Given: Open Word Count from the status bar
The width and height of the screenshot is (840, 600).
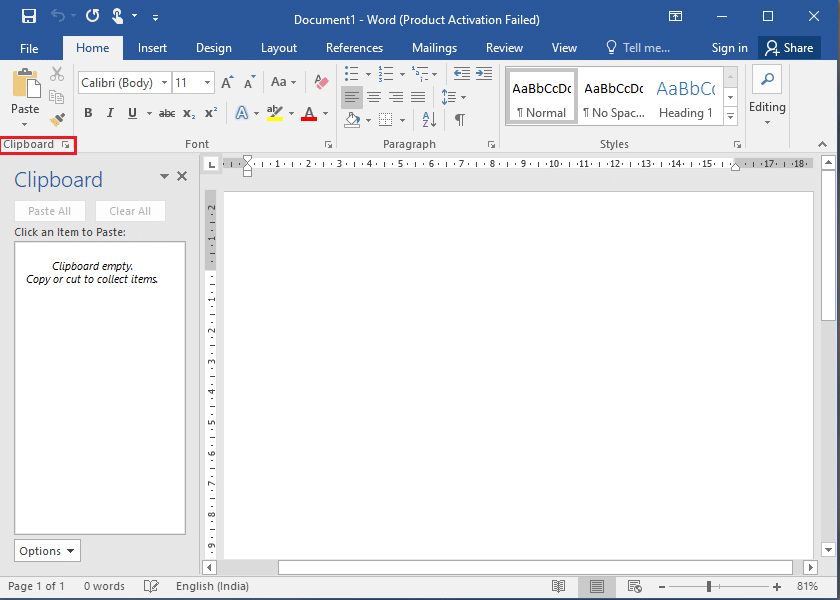Looking at the screenshot, I should point(104,586).
